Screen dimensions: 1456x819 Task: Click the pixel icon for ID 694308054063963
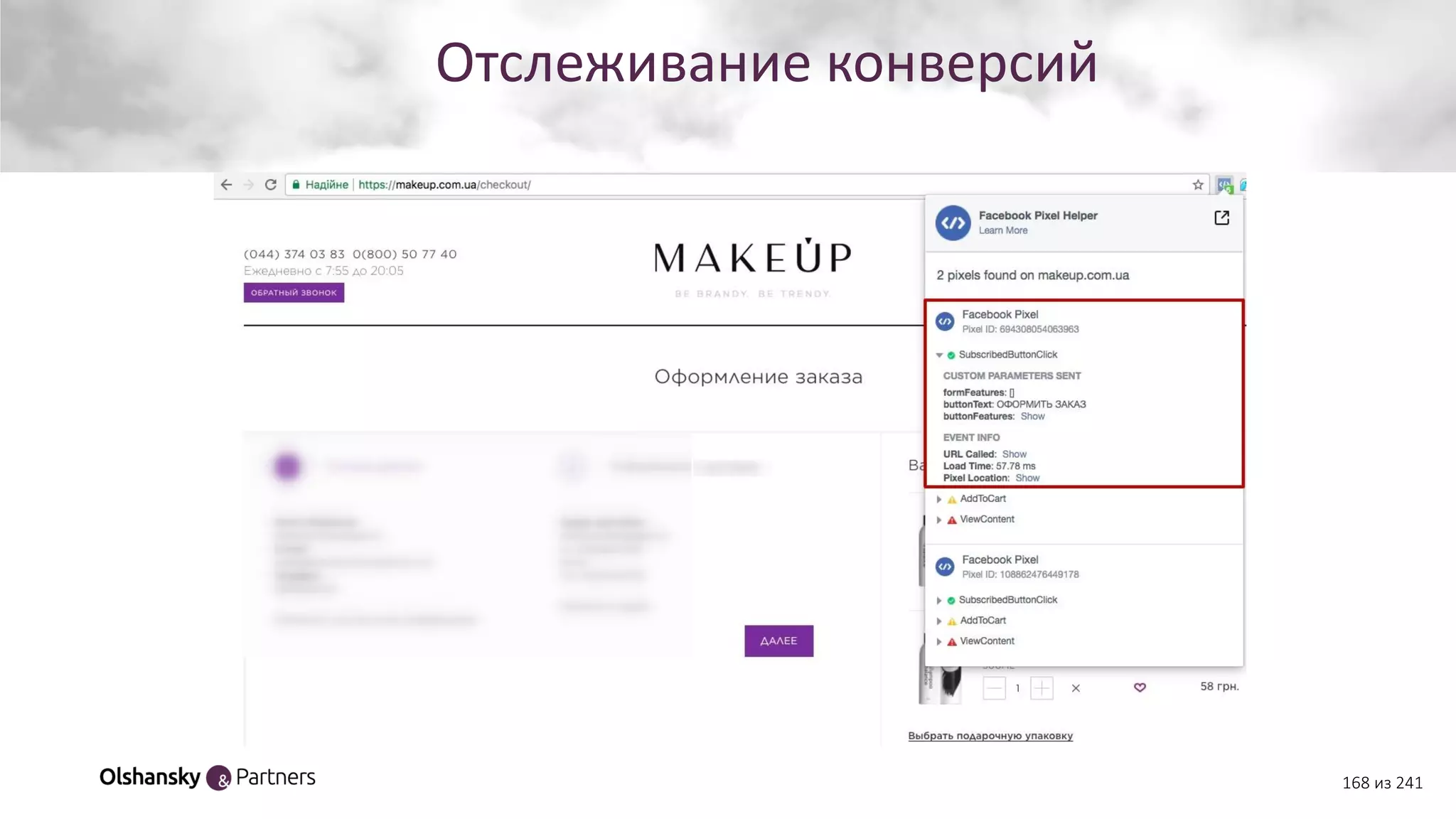(x=945, y=322)
